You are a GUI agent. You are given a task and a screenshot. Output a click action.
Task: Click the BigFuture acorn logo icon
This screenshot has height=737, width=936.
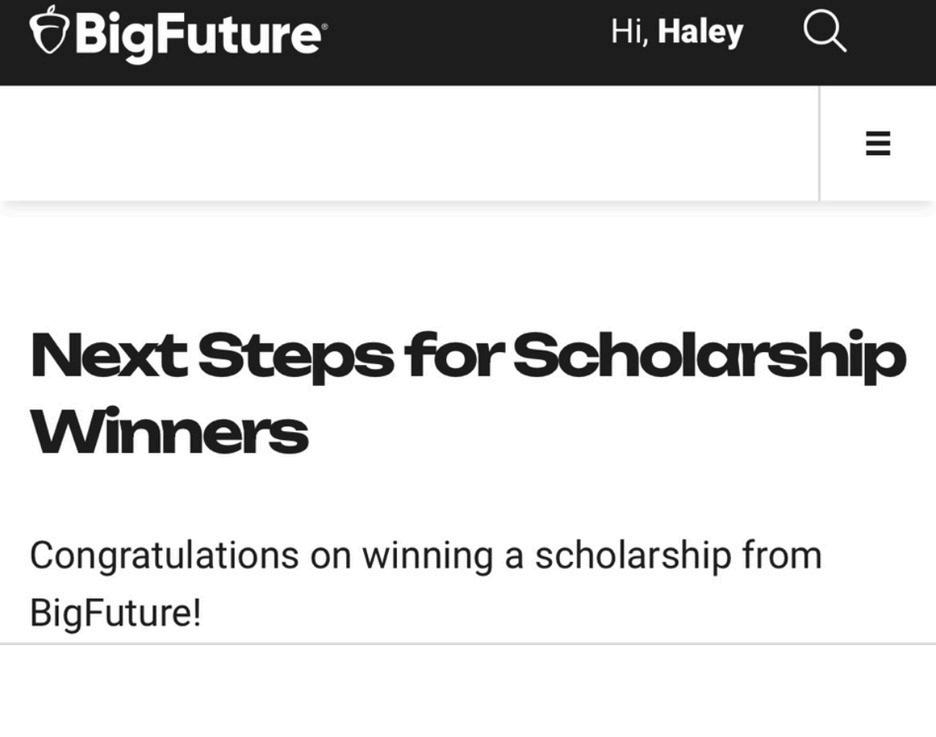click(48, 32)
